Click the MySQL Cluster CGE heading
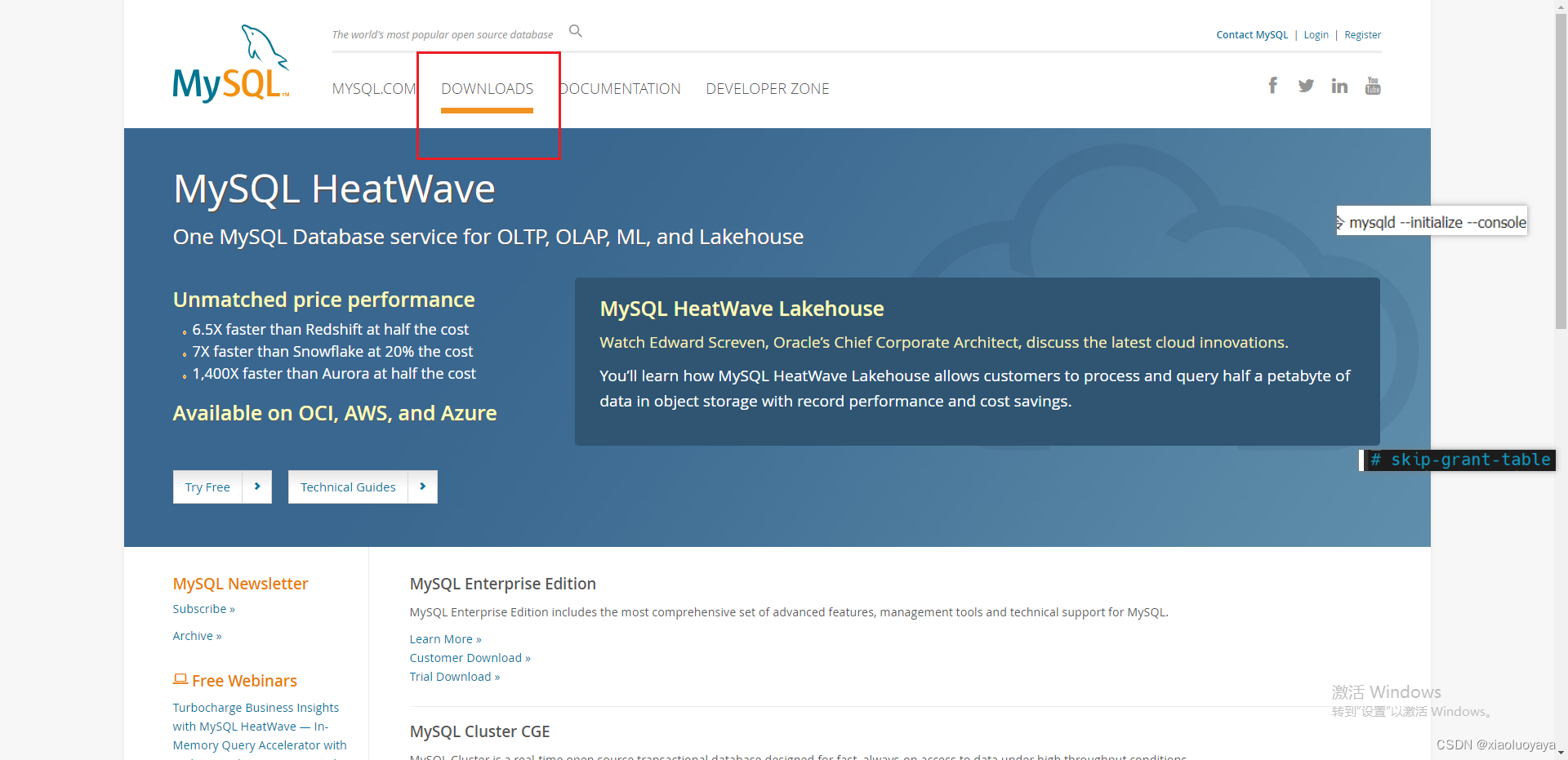 pyautogui.click(x=480, y=731)
